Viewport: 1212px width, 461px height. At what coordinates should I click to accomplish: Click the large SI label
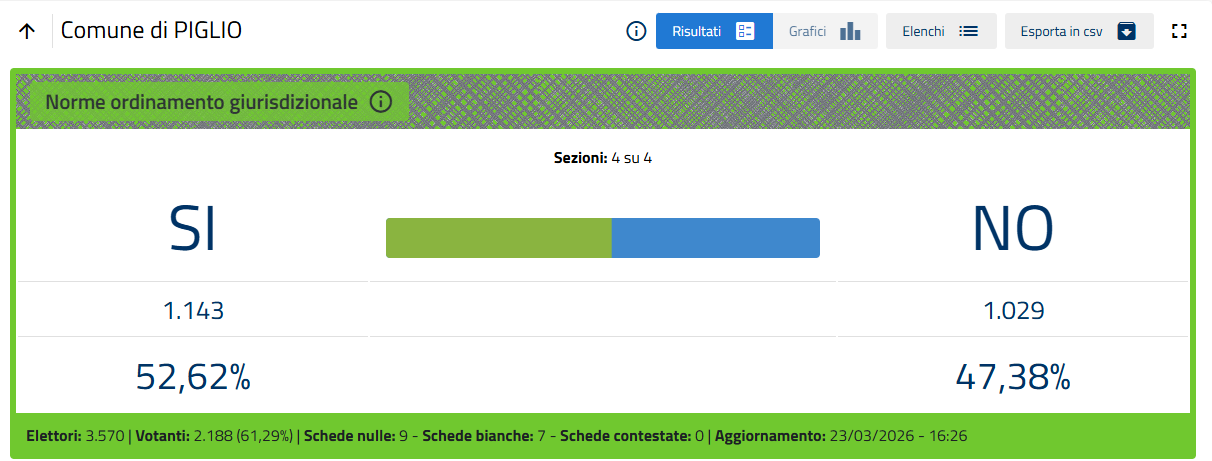coord(193,230)
